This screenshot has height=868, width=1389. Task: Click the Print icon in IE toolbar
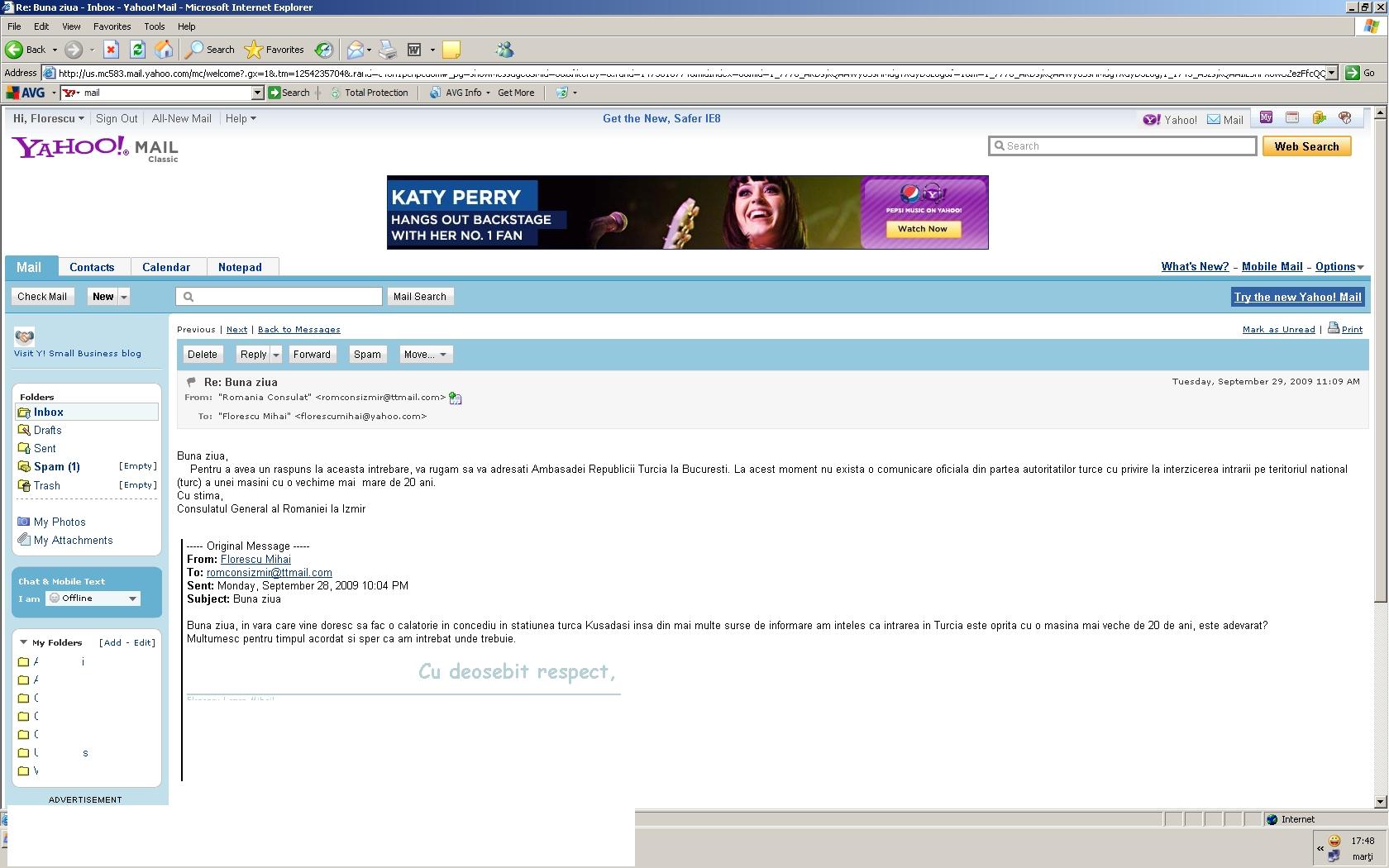(x=388, y=50)
